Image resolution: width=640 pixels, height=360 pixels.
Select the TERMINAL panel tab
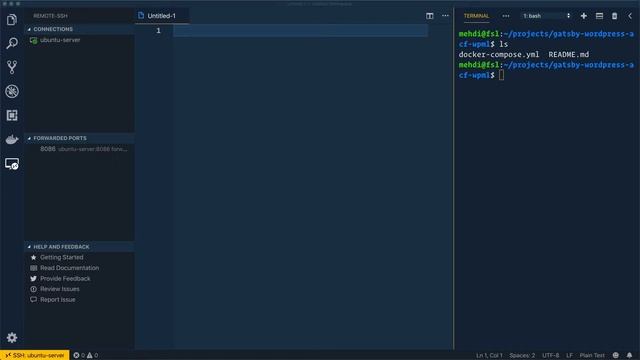tap(476, 16)
